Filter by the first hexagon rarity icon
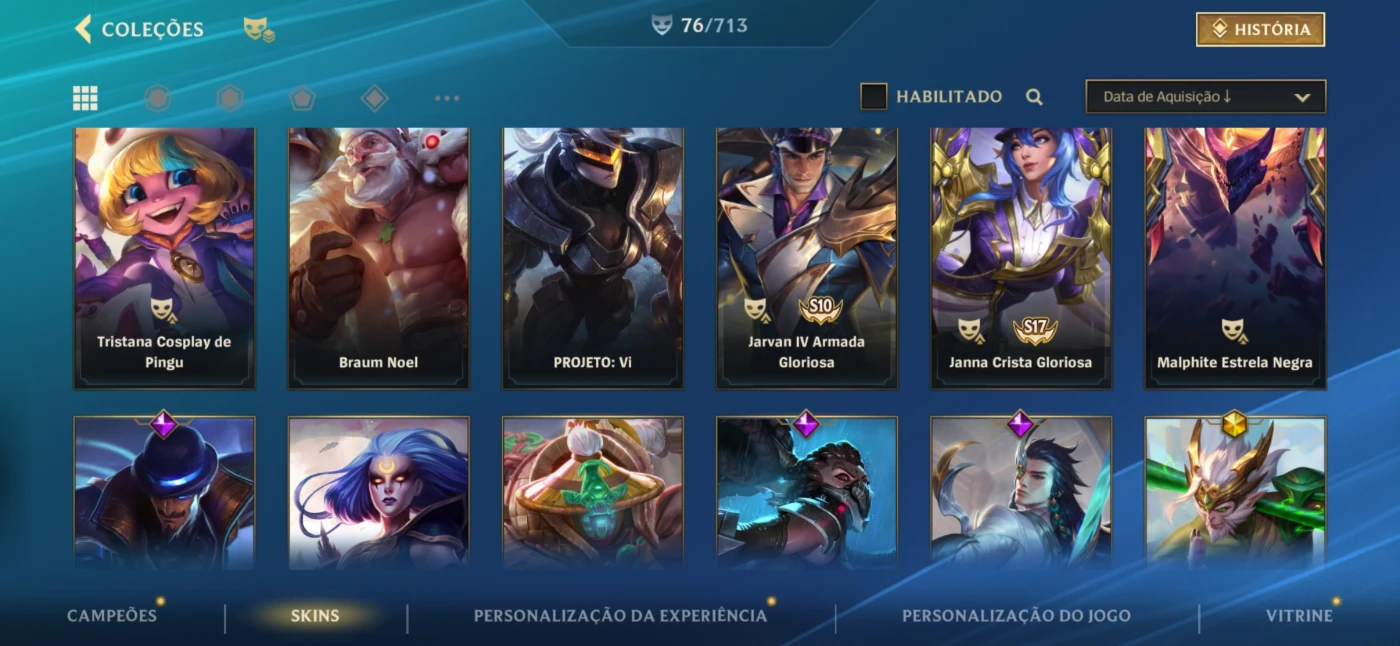The image size is (1400, 646). pyautogui.click(x=157, y=98)
